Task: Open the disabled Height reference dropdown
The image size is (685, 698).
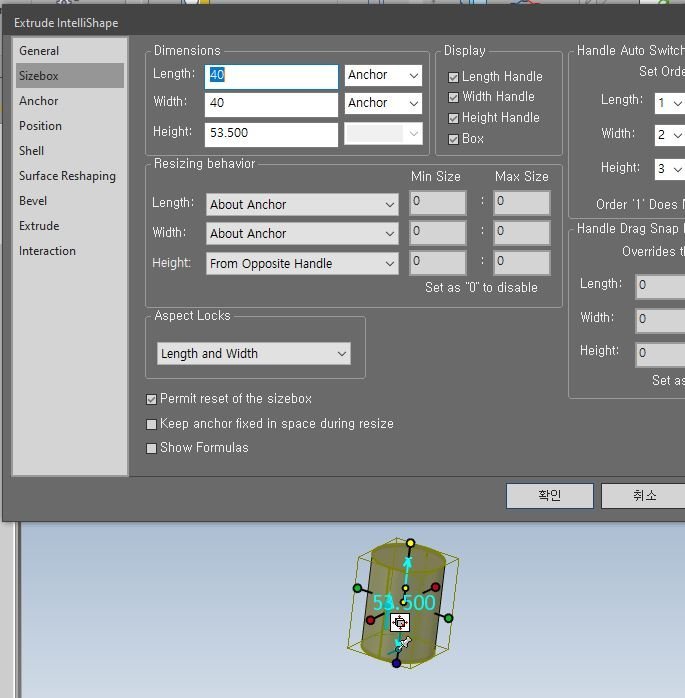Action: tap(383, 134)
